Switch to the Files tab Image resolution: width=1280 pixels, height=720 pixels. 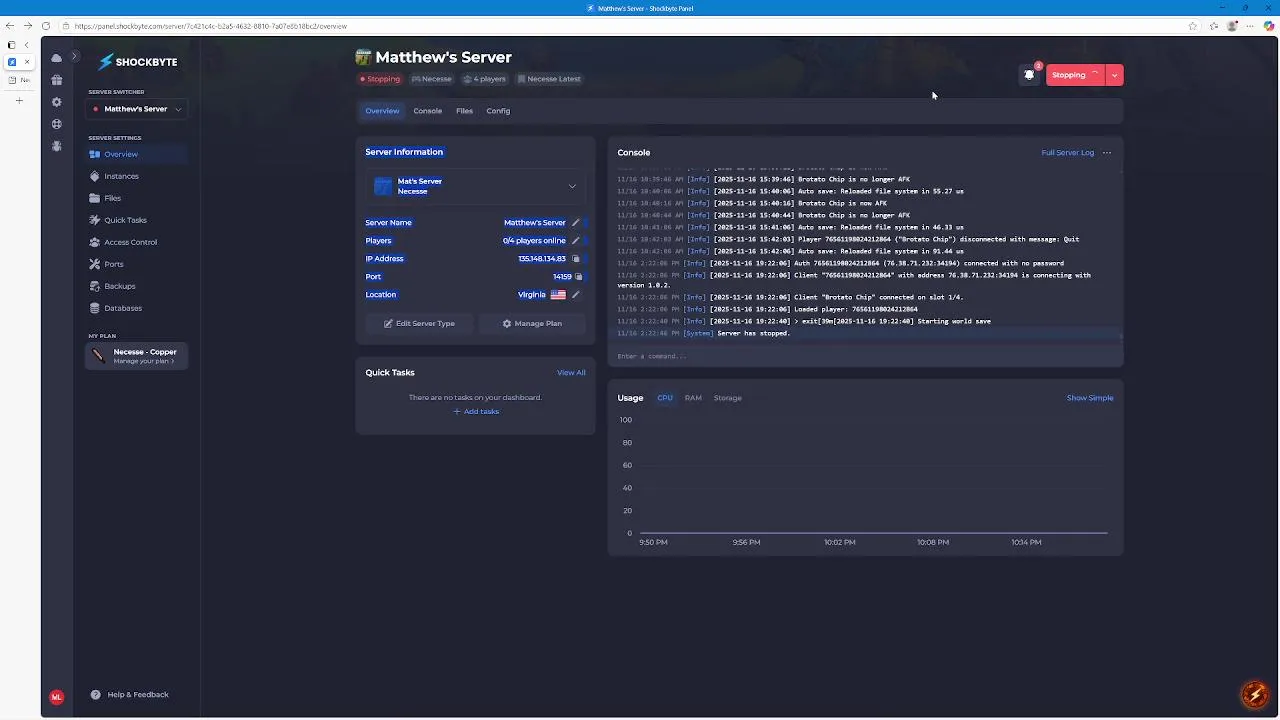coord(464,111)
